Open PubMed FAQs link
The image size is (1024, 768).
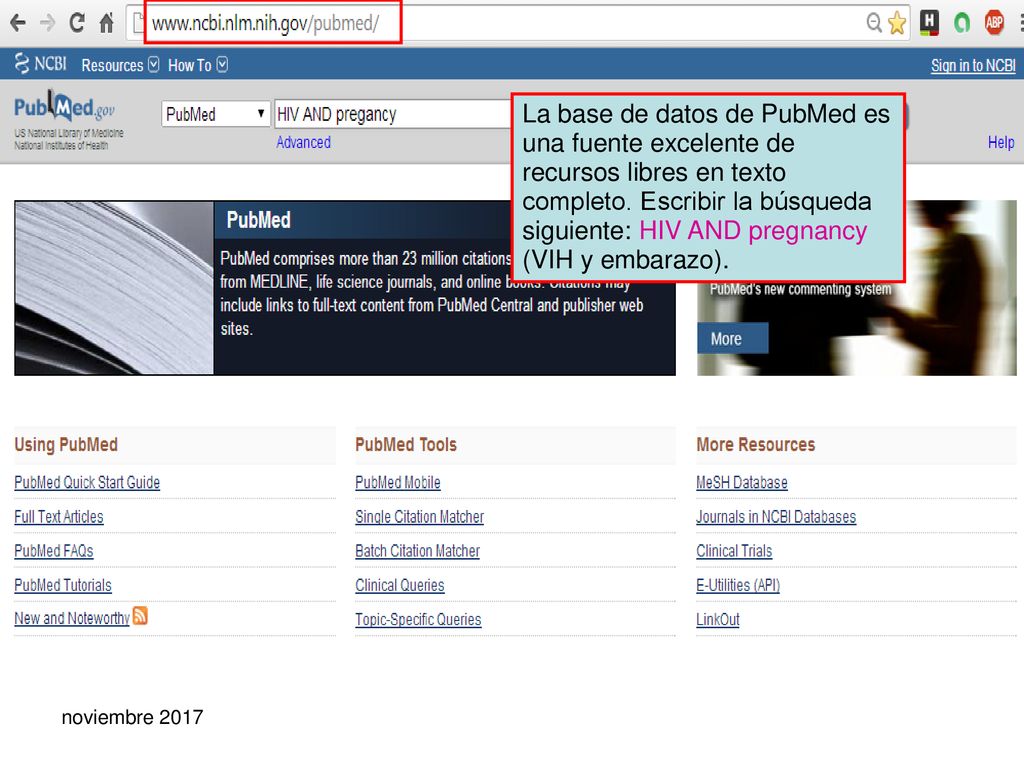click(x=54, y=551)
